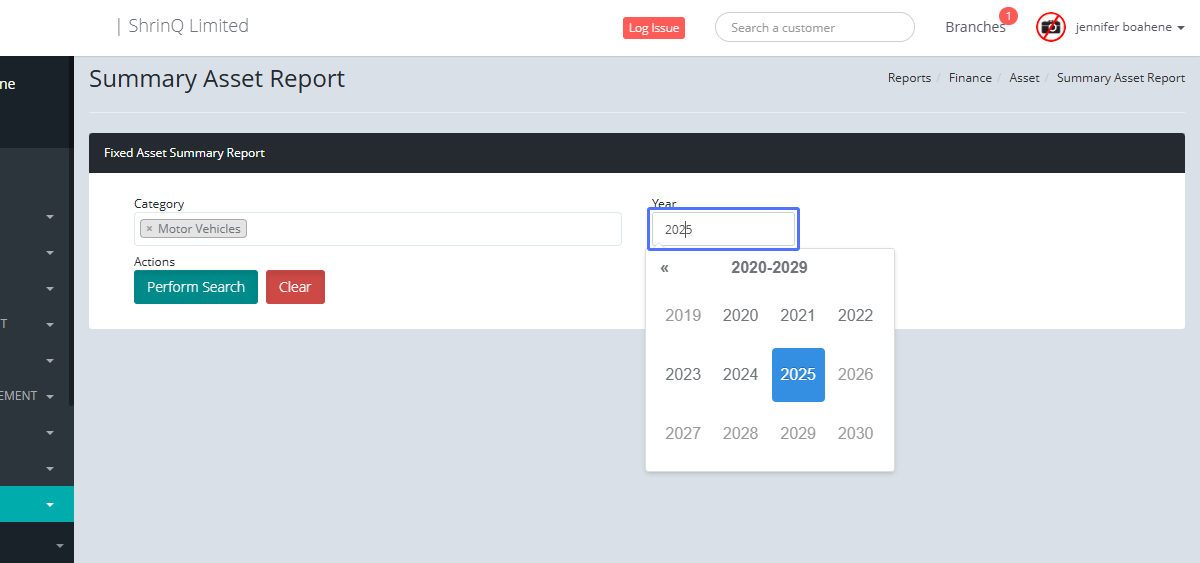Expand the highlighted teal sidebar menu item
Image resolution: width=1200 pixels, height=563 pixels.
[50, 505]
